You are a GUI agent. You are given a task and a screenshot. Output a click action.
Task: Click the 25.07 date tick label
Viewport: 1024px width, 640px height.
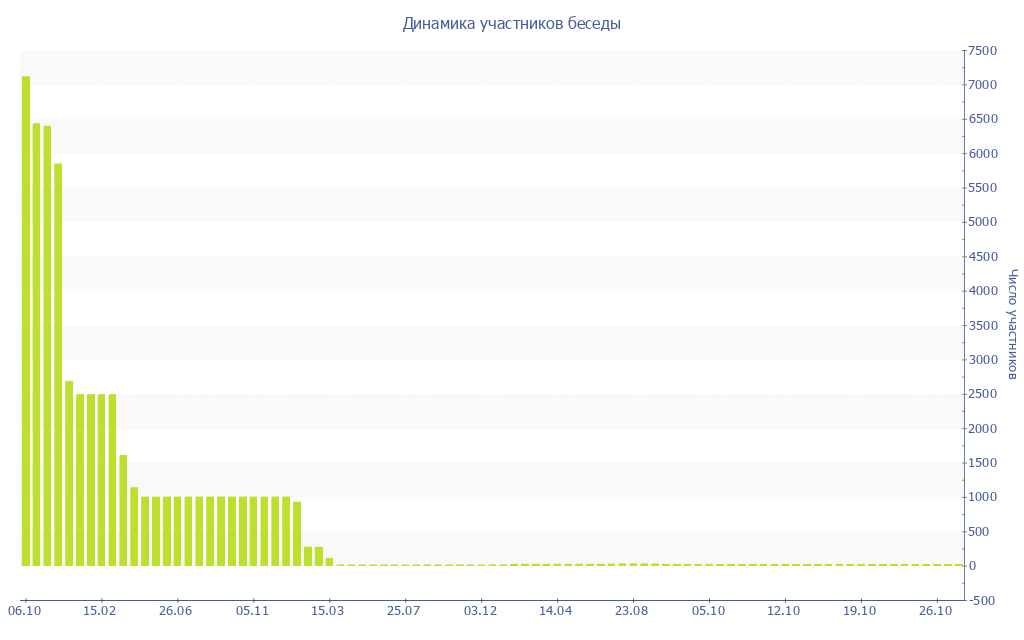(404, 610)
